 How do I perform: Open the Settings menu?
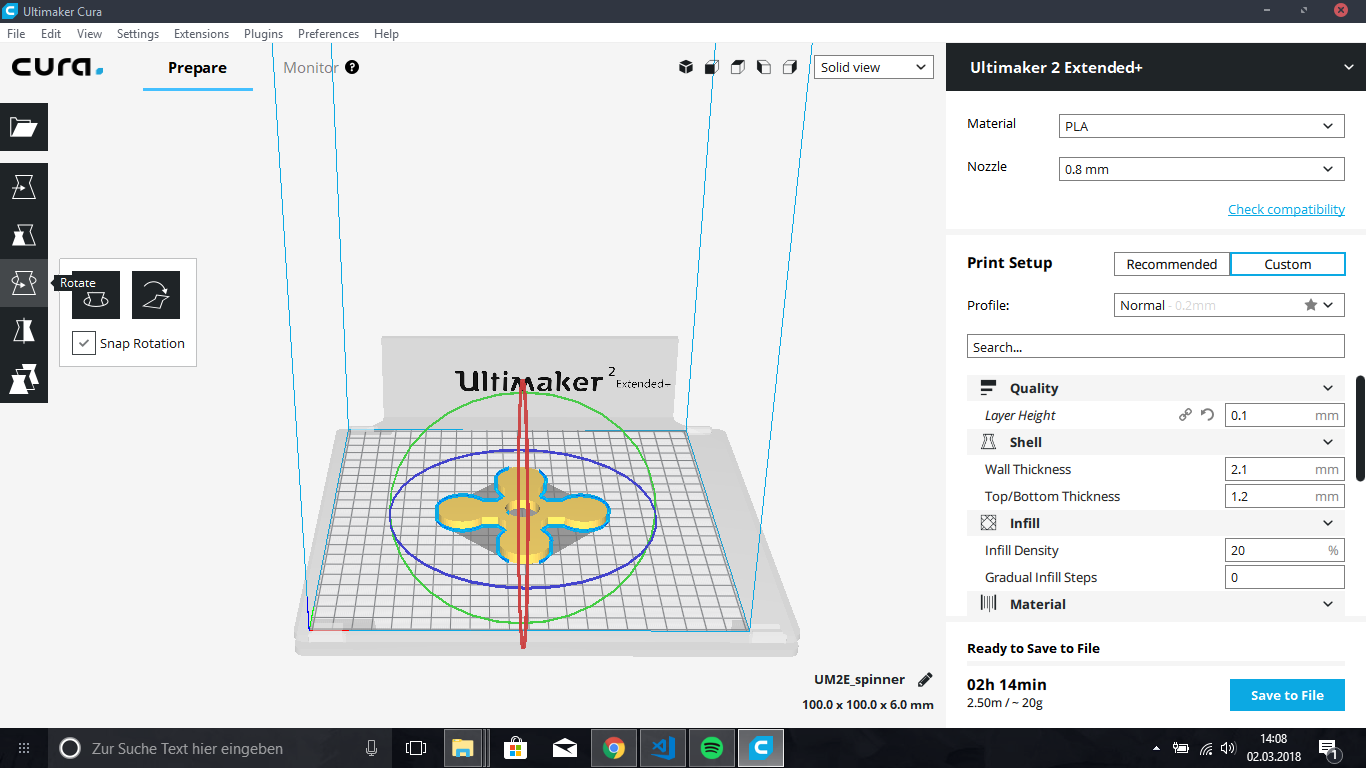(138, 33)
